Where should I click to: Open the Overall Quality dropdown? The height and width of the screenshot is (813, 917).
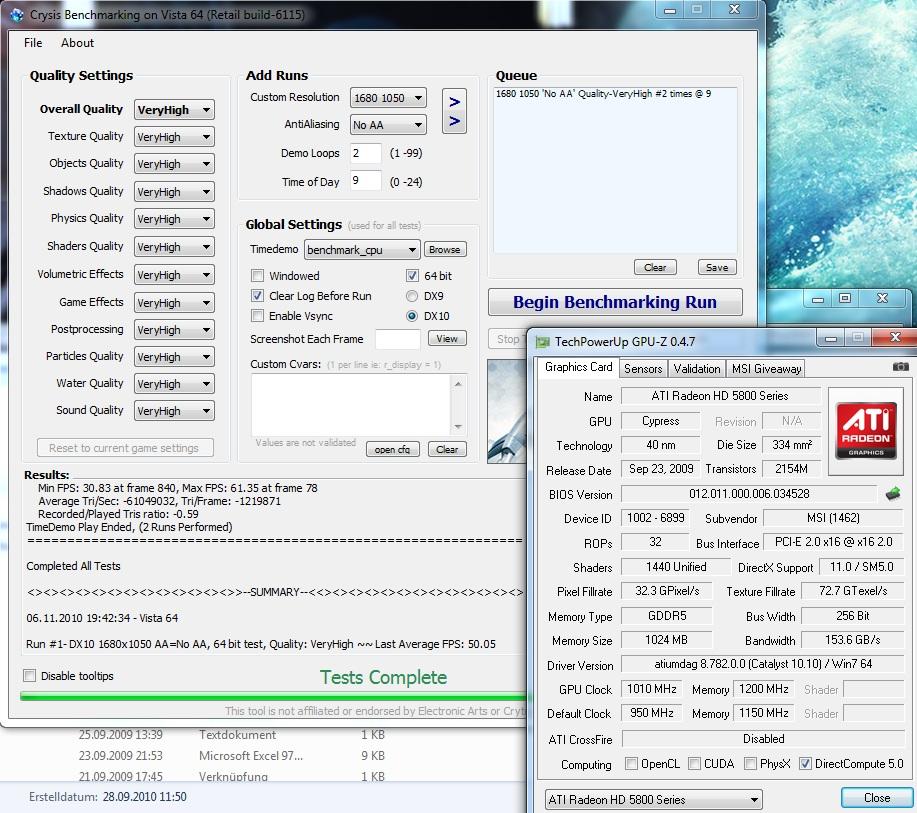coord(174,110)
